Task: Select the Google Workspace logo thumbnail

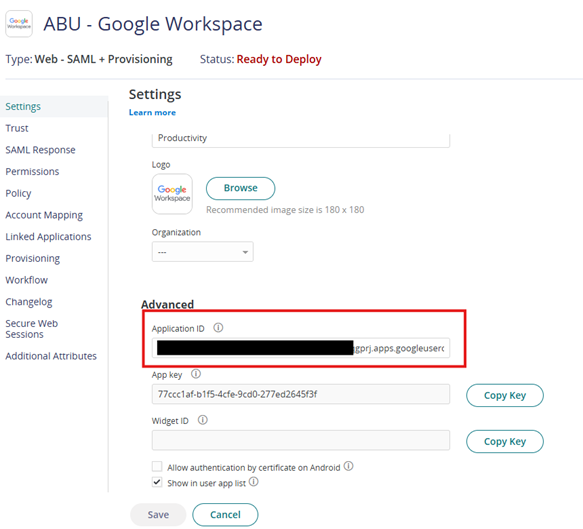Action: click(172, 194)
